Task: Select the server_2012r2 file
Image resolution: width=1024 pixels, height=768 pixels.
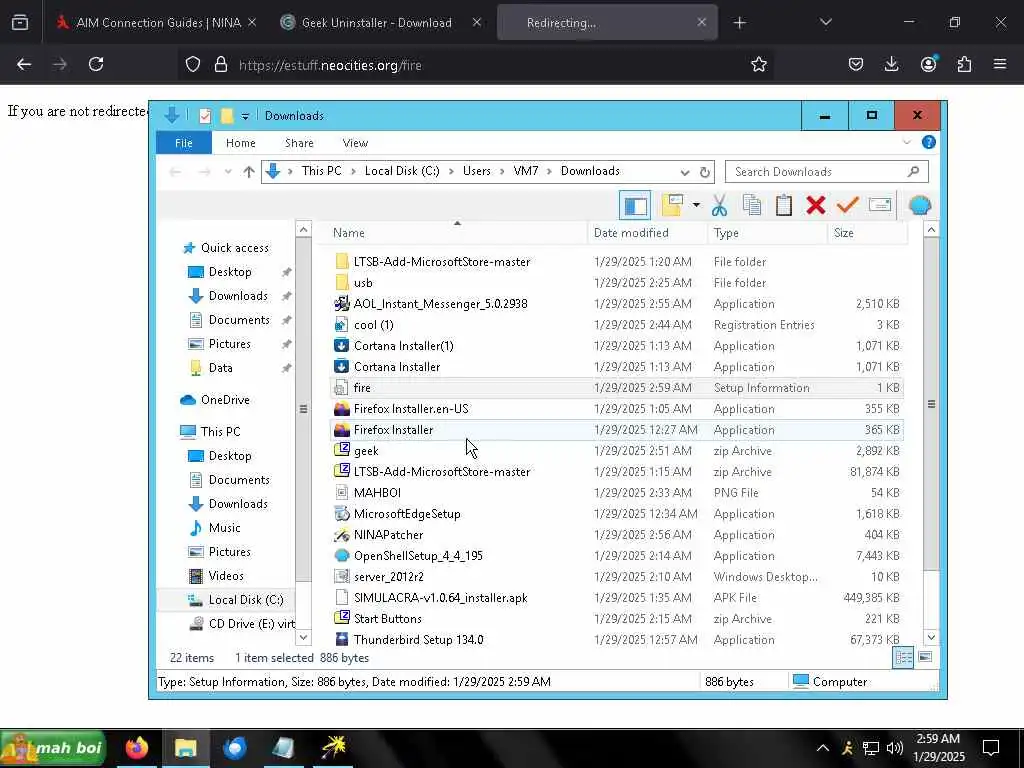Action: coord(389,577)
